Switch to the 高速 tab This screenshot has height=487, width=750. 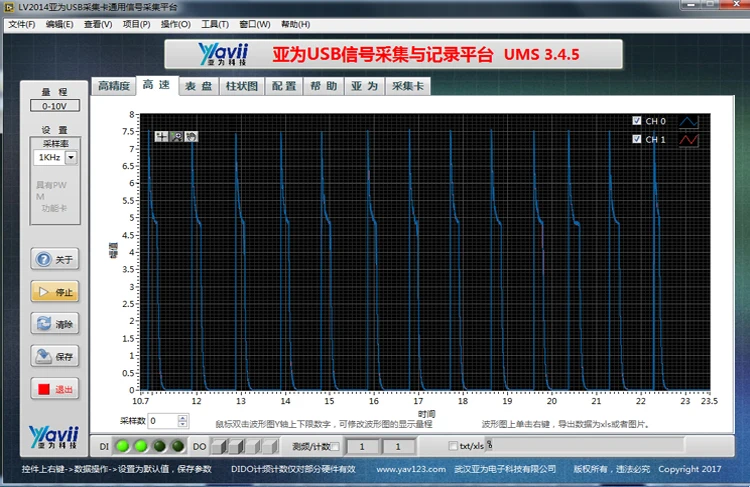pyautogui.click(x=157, y=85)
